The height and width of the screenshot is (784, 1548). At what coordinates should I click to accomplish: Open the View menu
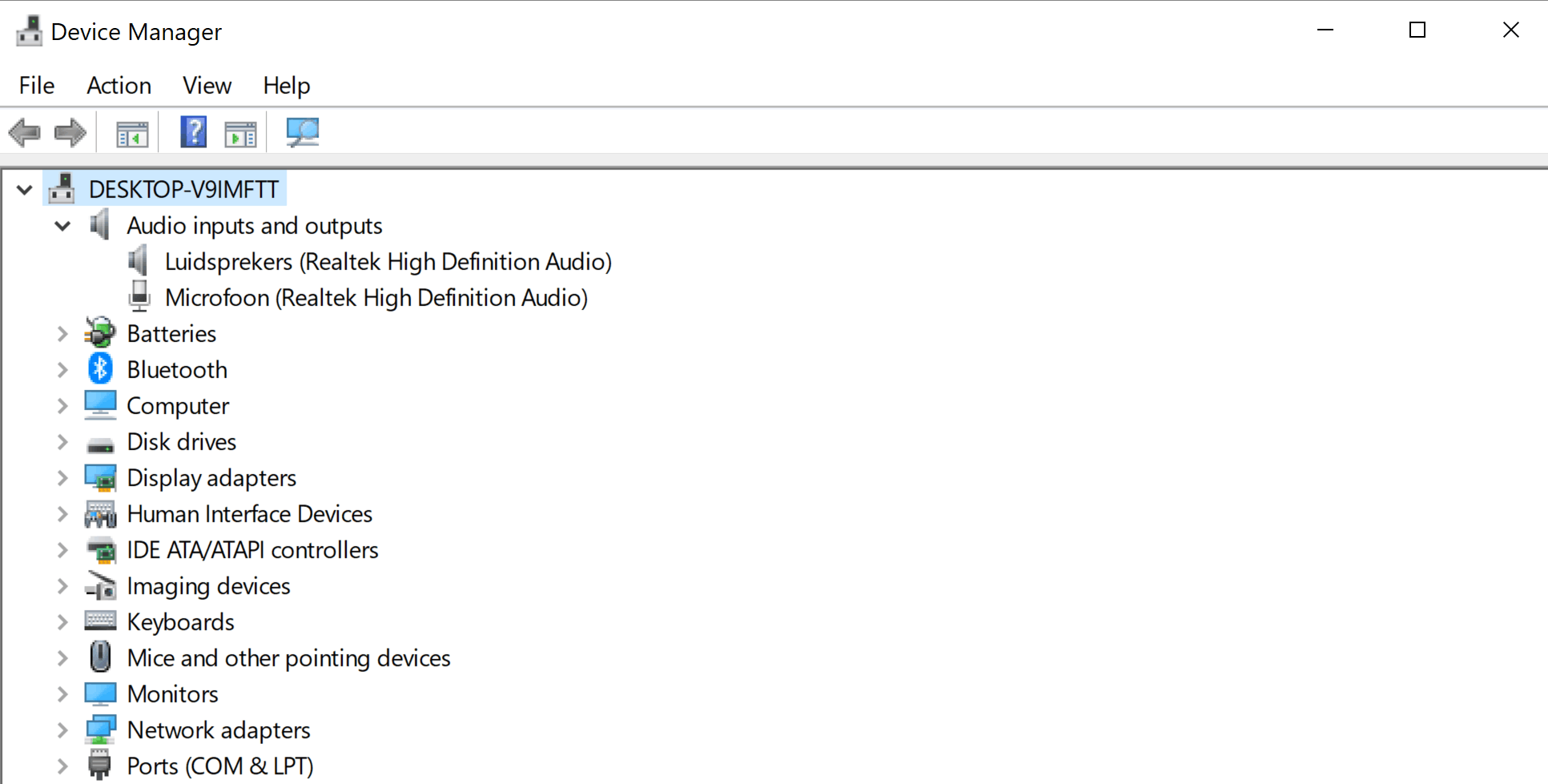tap(207, 86)
